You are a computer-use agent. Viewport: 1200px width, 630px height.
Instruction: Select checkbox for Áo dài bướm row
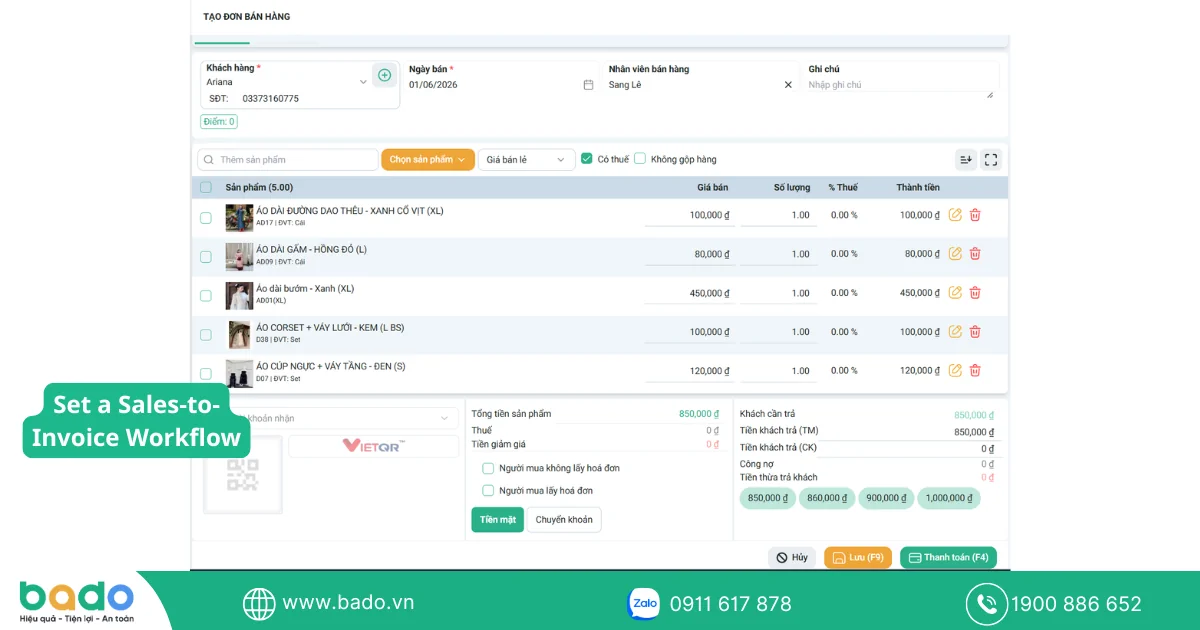[x=206, y=296]
